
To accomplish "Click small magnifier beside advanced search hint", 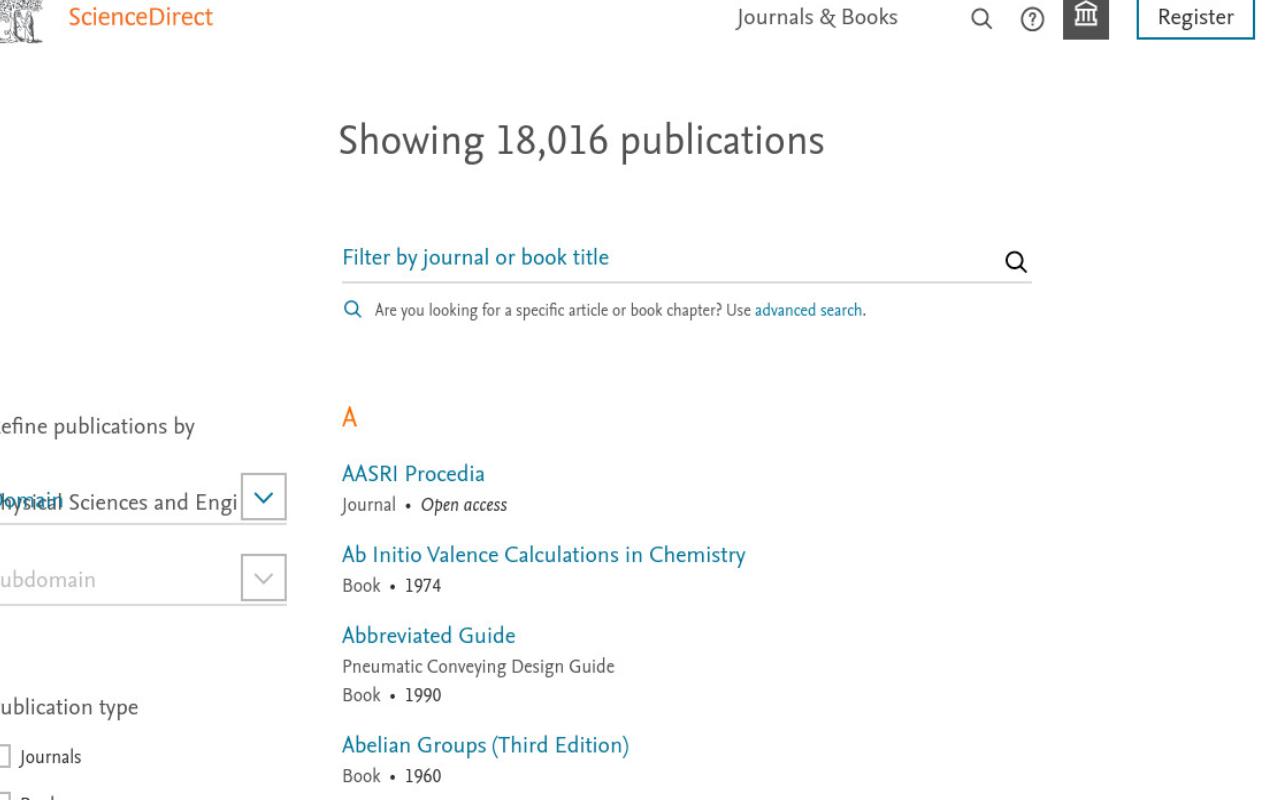I will point(352,310).
